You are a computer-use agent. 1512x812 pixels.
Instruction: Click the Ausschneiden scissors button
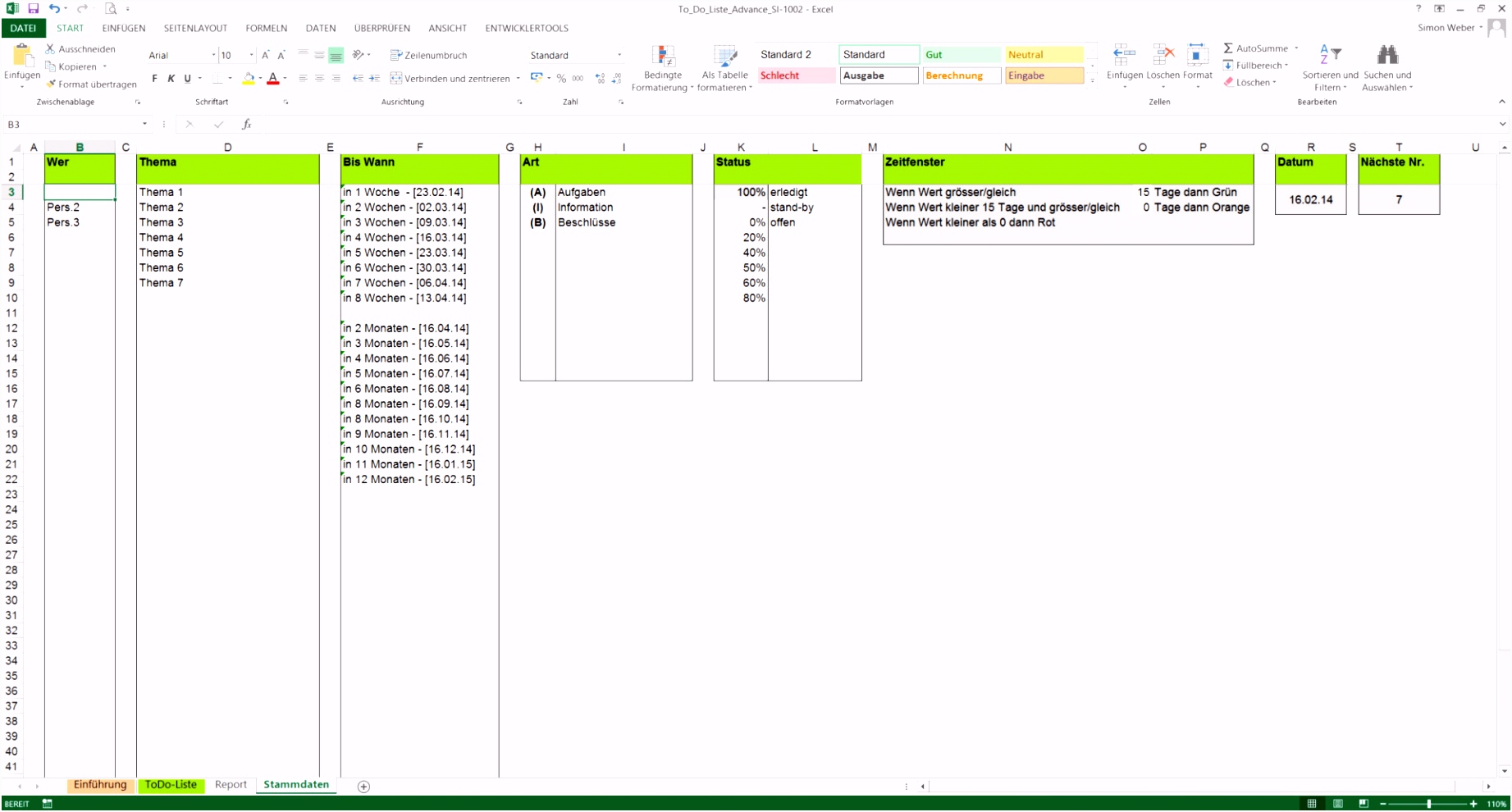(80, 49)
